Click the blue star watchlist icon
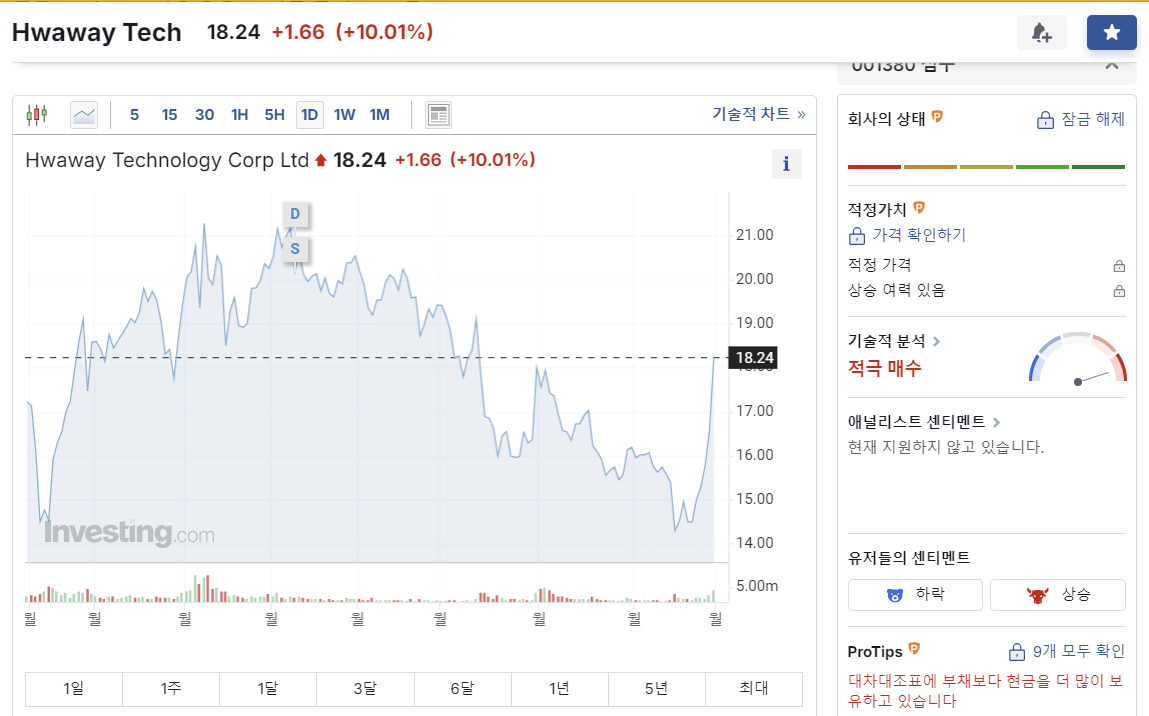 click(1111, 32)
